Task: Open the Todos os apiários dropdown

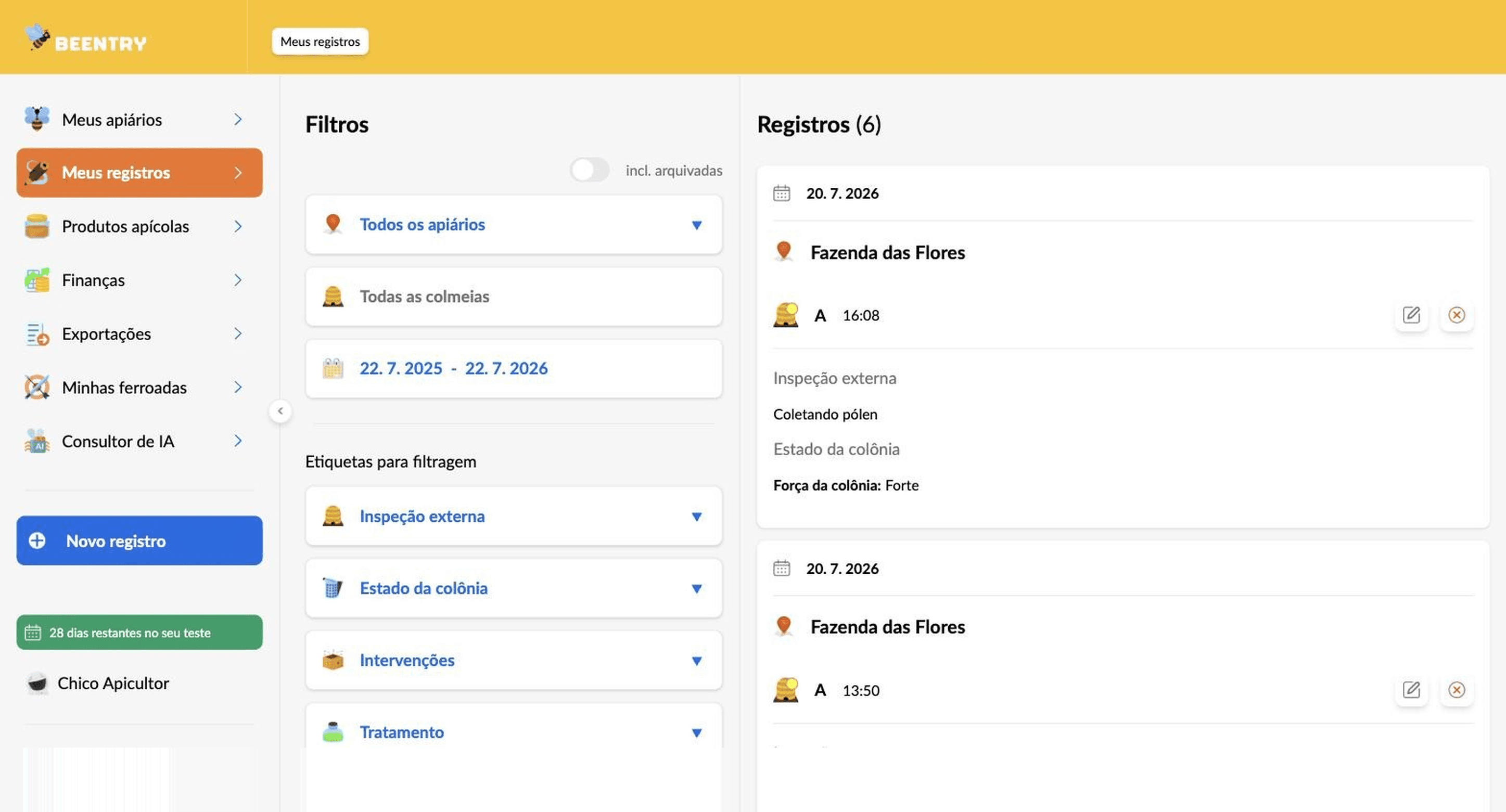Action: [513, 225]
